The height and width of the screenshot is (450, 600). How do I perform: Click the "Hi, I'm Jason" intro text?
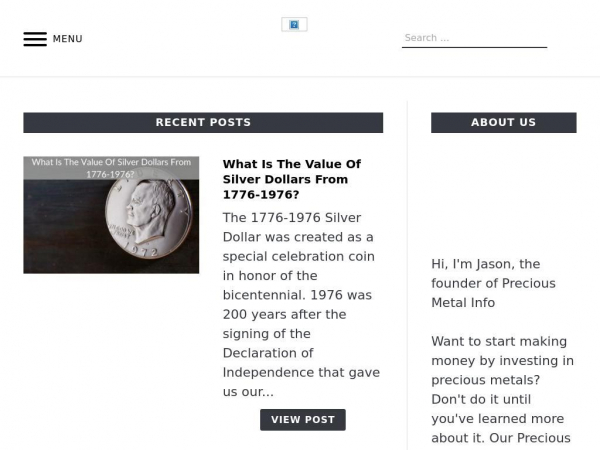[493, 283]
